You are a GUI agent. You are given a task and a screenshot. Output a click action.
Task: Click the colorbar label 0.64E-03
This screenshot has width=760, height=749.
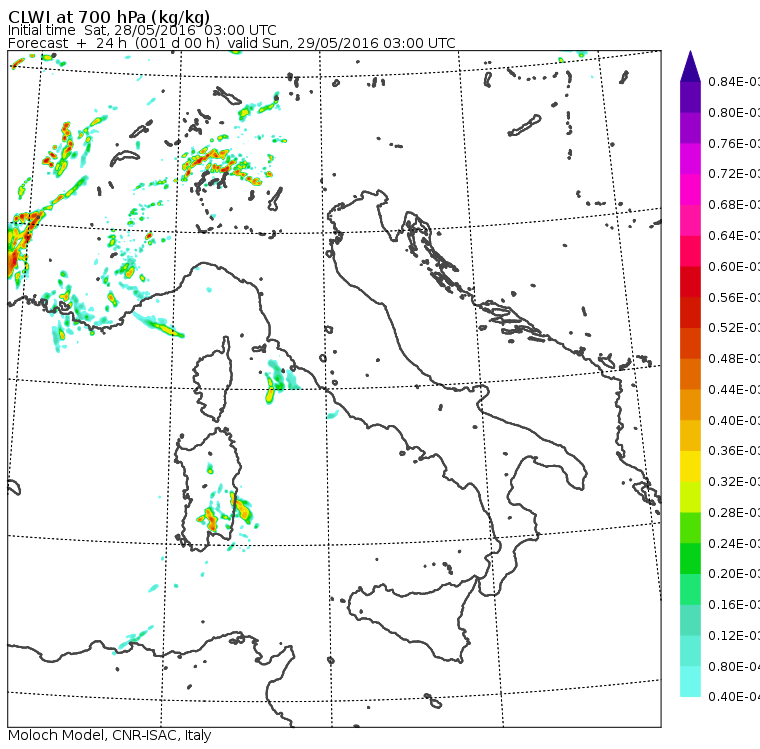point(734,236)
